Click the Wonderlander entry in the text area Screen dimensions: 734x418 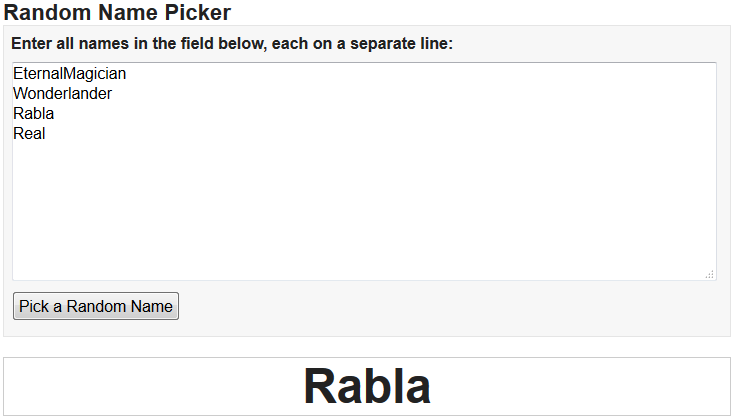pyautogui.click(x=62, y=94)
